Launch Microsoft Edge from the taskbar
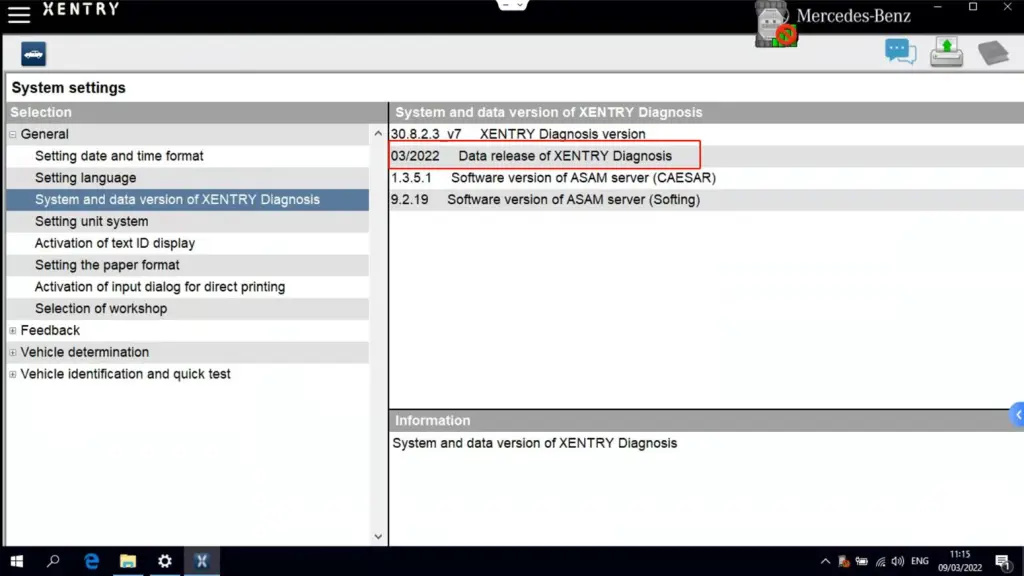Image resolution: width=1024 pixels, height=576 pixels. tap(91, 561)
